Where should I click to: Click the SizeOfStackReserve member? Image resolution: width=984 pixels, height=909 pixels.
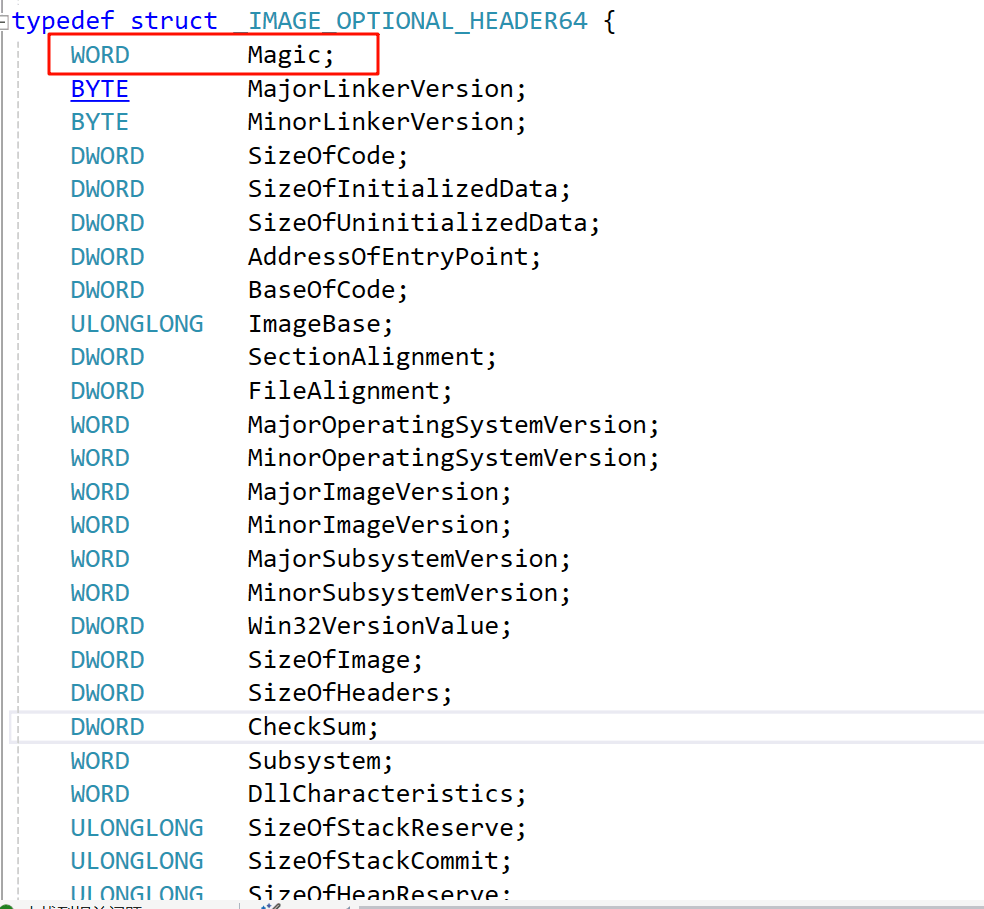click(x=380, y=828)
